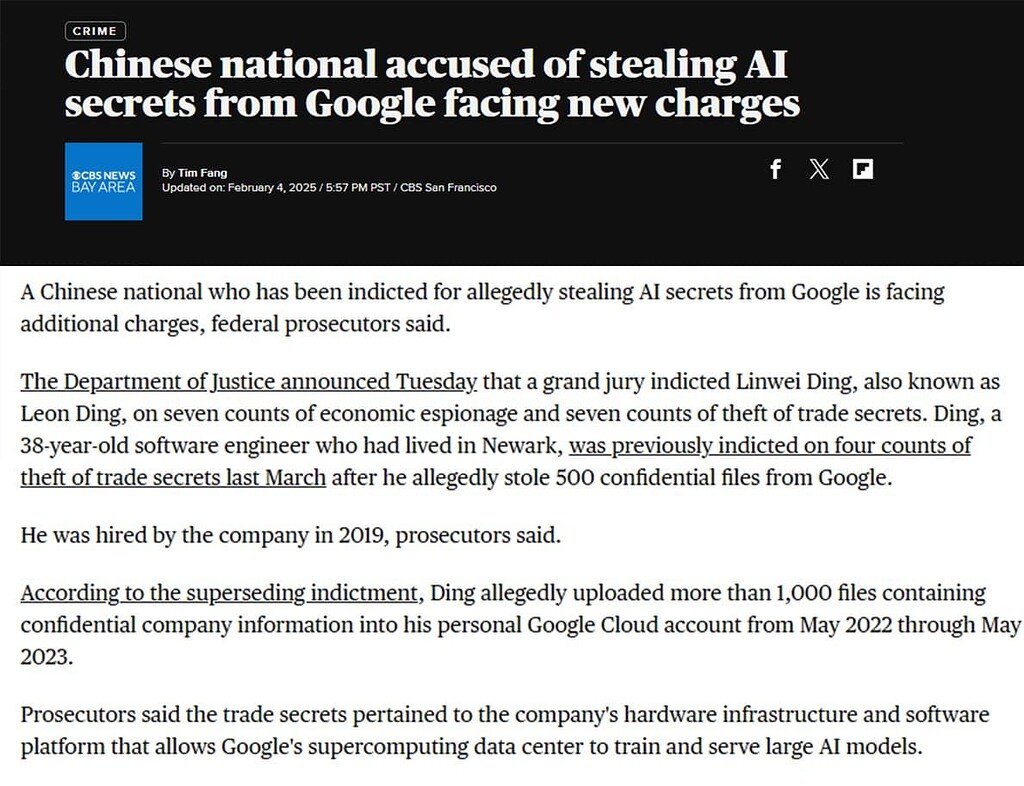Share the article to Facebook
1024x786 pixels.
coord(775,170)
